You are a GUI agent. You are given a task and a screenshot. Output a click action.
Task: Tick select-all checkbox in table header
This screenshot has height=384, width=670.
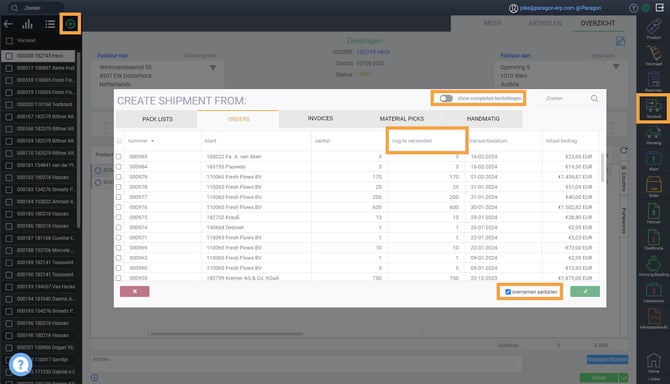click(119, 141)
